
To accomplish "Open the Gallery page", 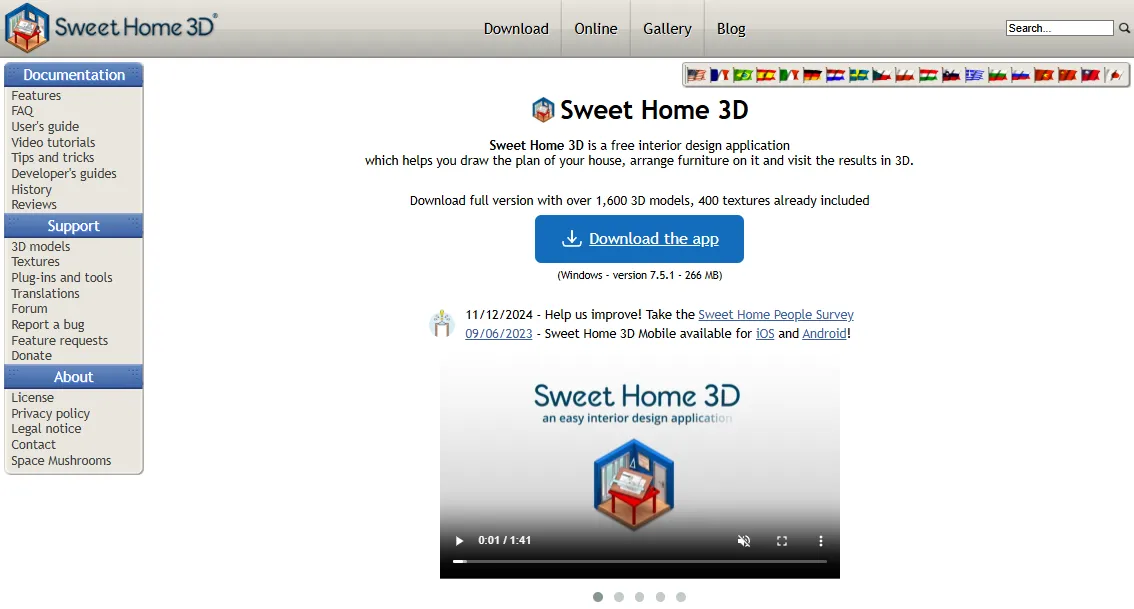I will [x=667, y=29].
